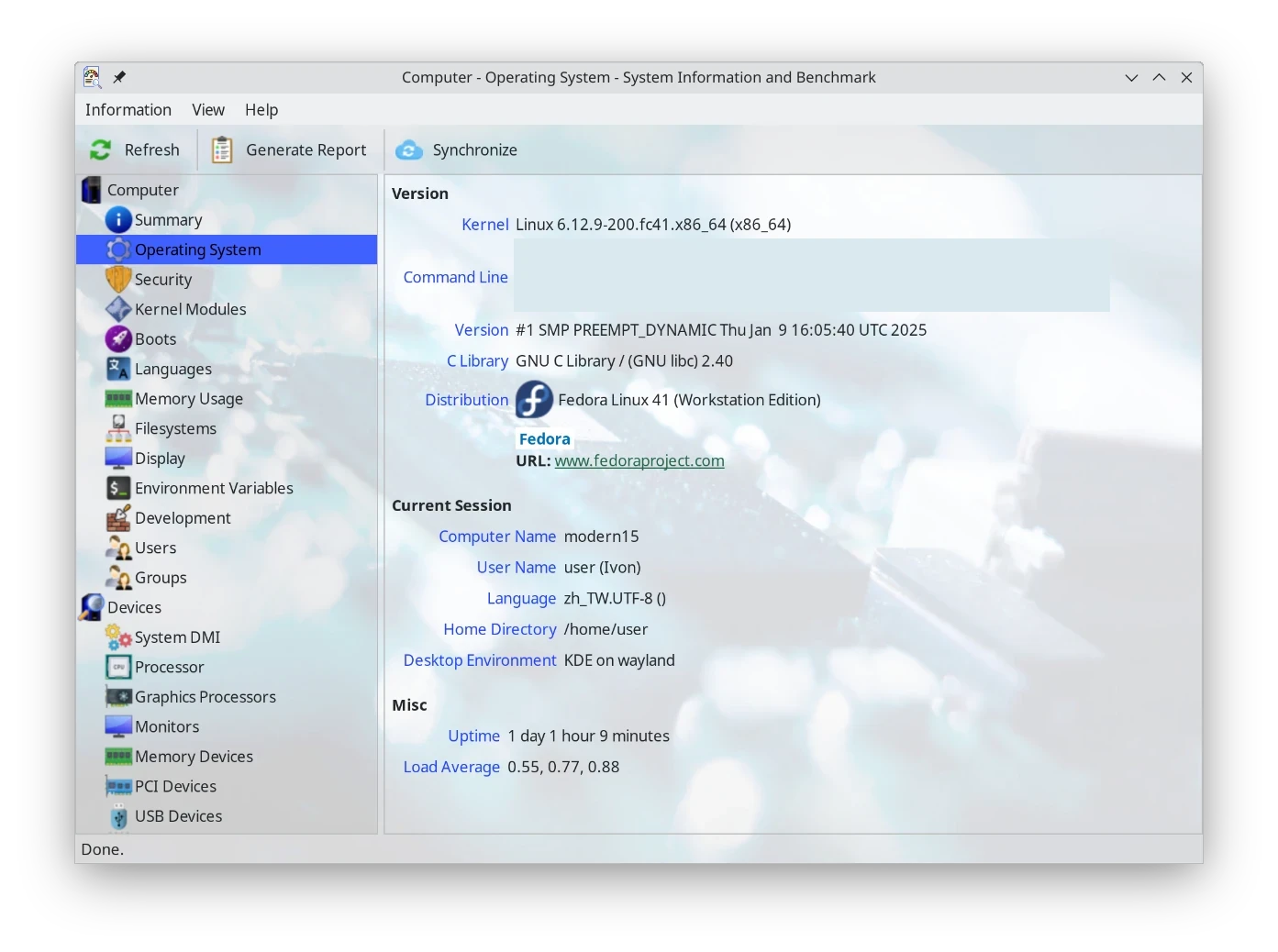Viewport: 1278px width, 952px height.
Task: Select the Kernel Modules diamond icon
Action: click(118, 309)
